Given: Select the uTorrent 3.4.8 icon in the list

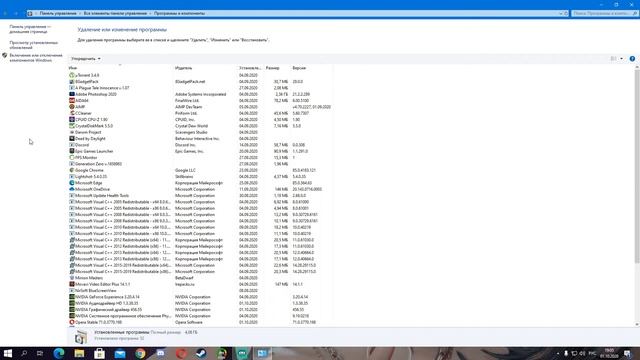Looking at the screenshot, I should [x=72, y=75].
